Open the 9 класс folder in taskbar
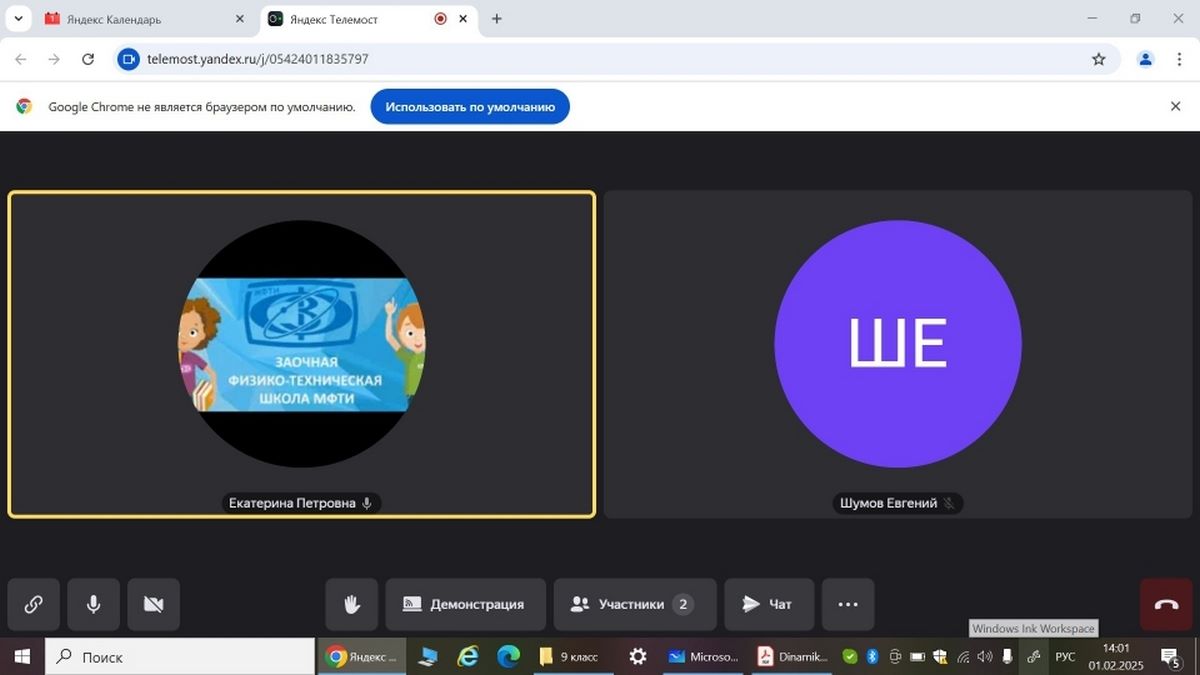This screenshot has height=675, width=1200. pyautogui.click(x=570, y=657)
